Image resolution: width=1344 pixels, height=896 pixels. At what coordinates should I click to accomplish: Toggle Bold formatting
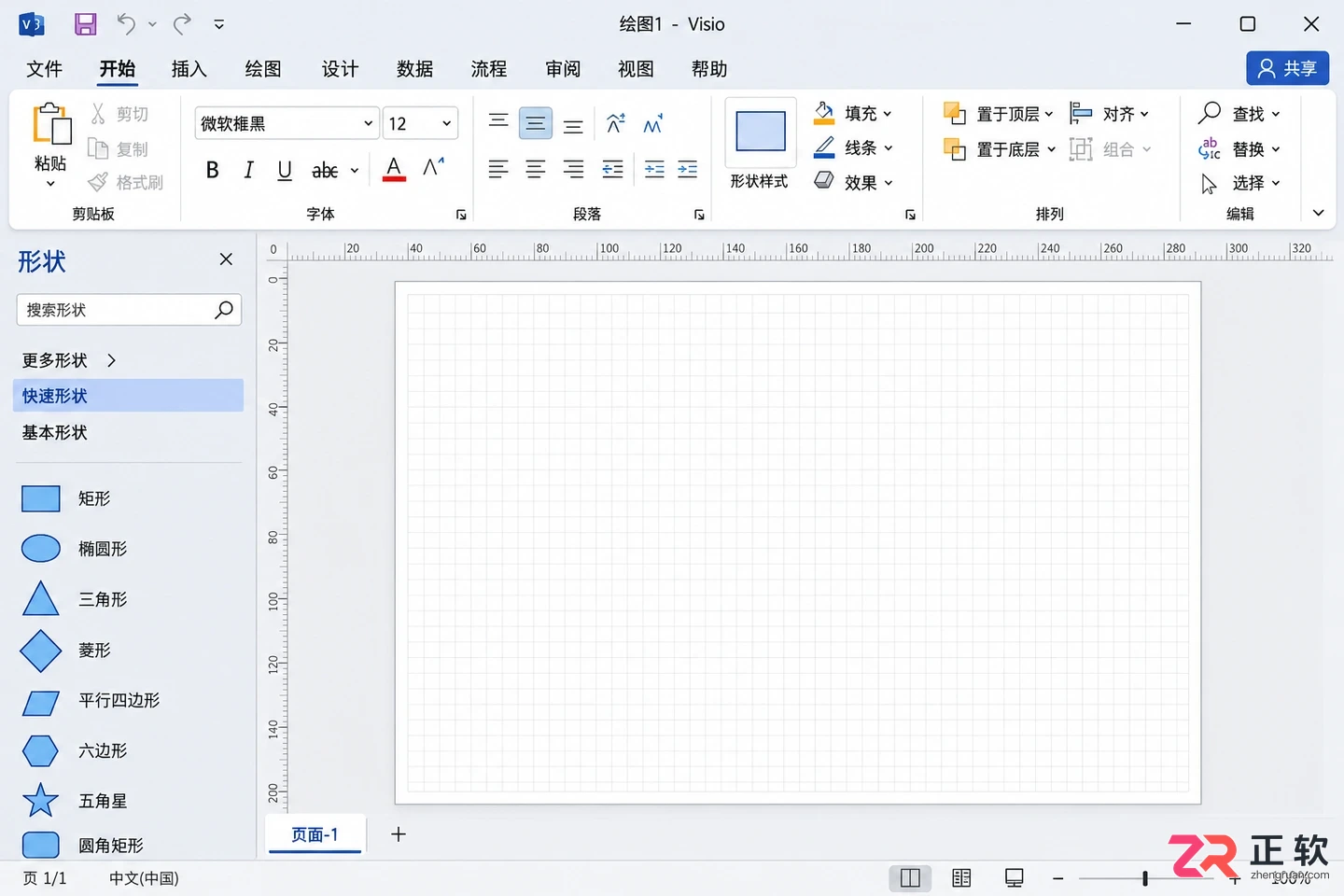212,170
